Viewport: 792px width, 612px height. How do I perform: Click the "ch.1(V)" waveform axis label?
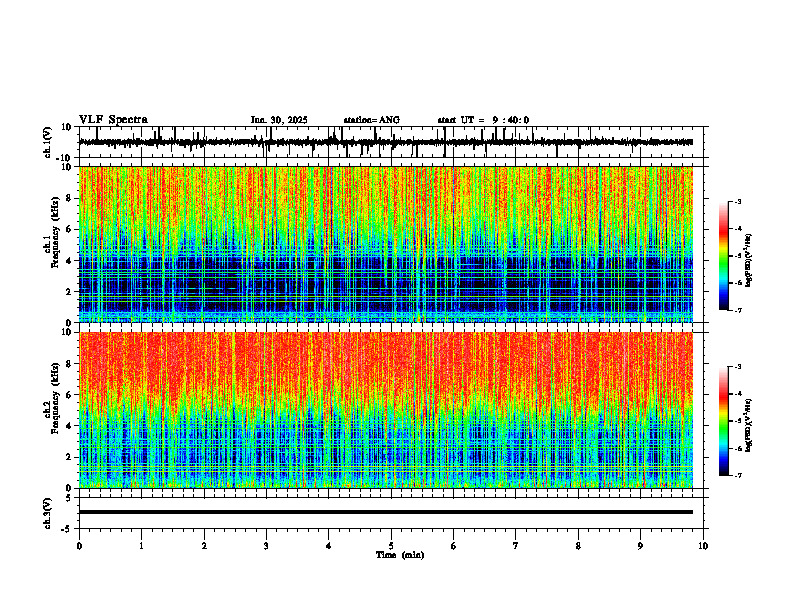pyautogui.click(x=48, y=142)
